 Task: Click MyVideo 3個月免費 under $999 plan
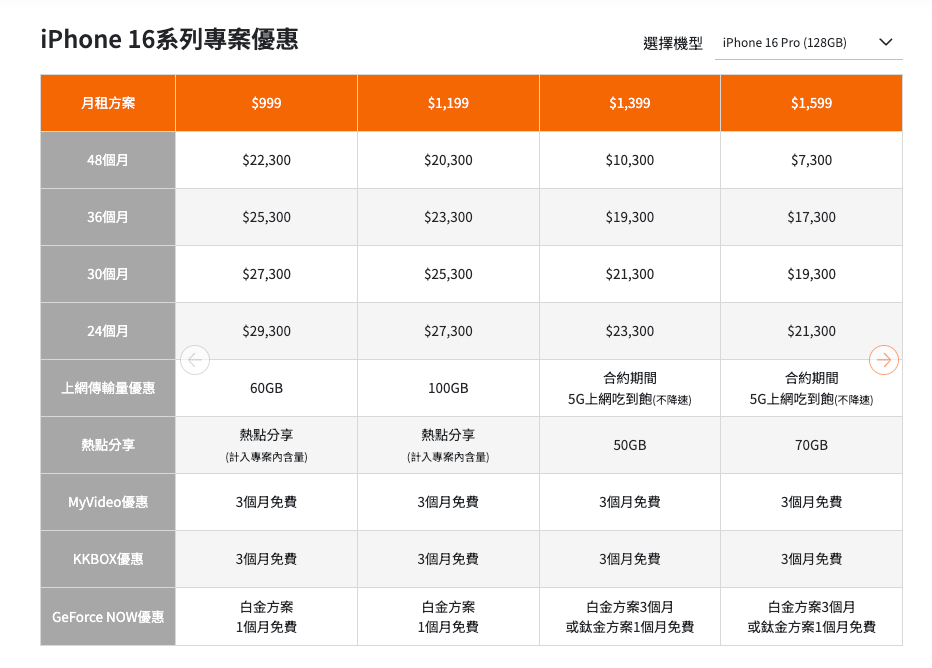(x=266, y=502)
